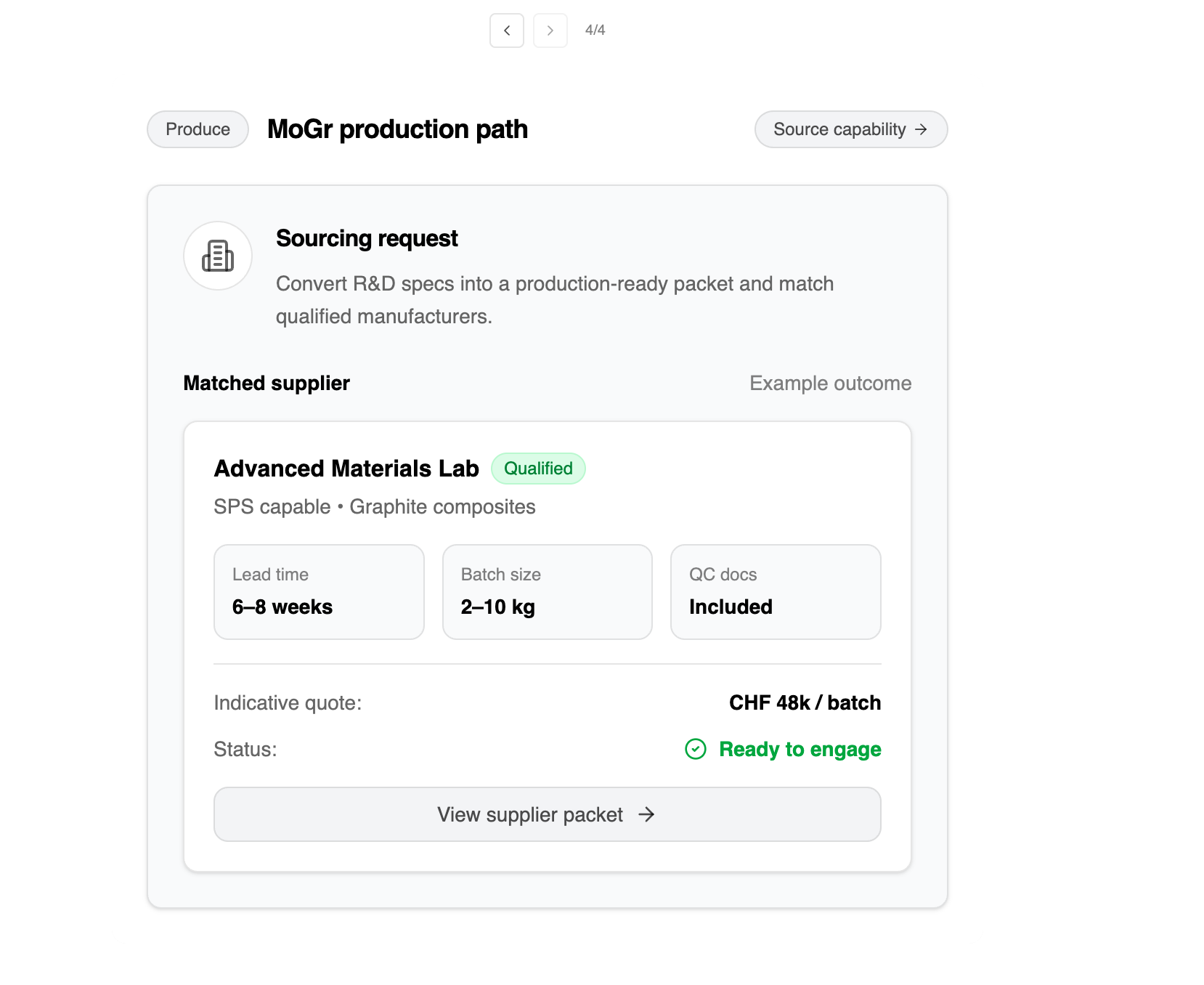Click the arrow icon after View supplier packet
This screenshot has width=1204, height=985.
[x=646, y=814]
